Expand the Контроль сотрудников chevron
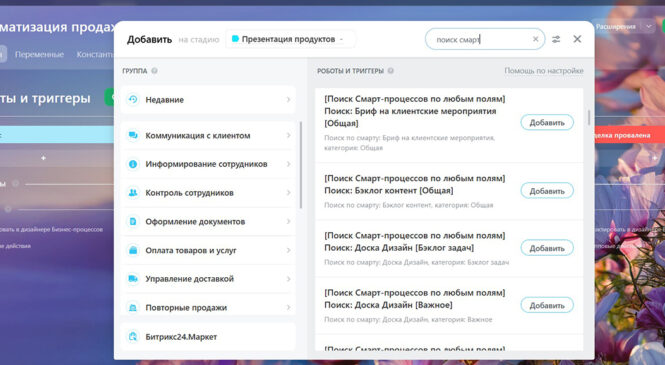 coord(288,193)
